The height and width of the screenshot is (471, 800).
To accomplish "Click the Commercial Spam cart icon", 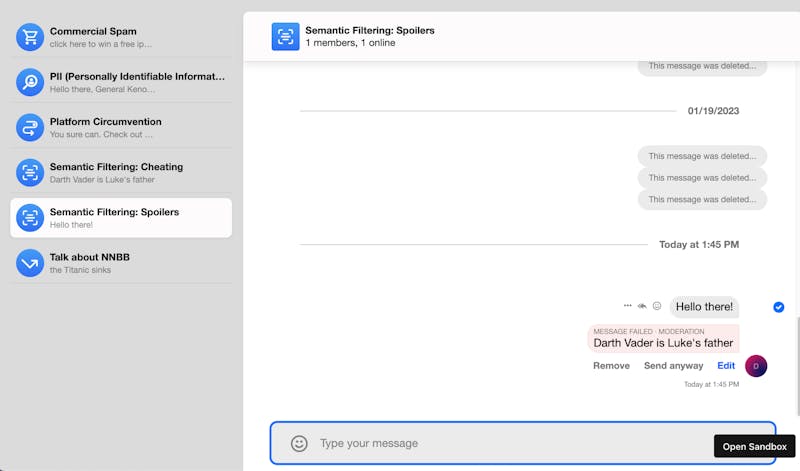I will click(x=30, y=37).
